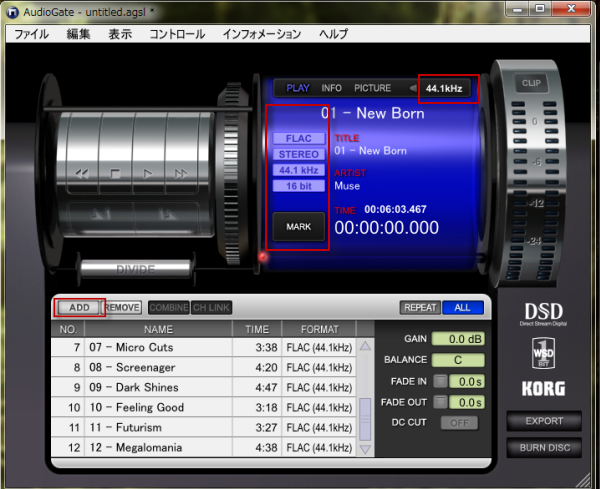
Task: Switch to the PICTURE display tab
Action: click(372, 88)
